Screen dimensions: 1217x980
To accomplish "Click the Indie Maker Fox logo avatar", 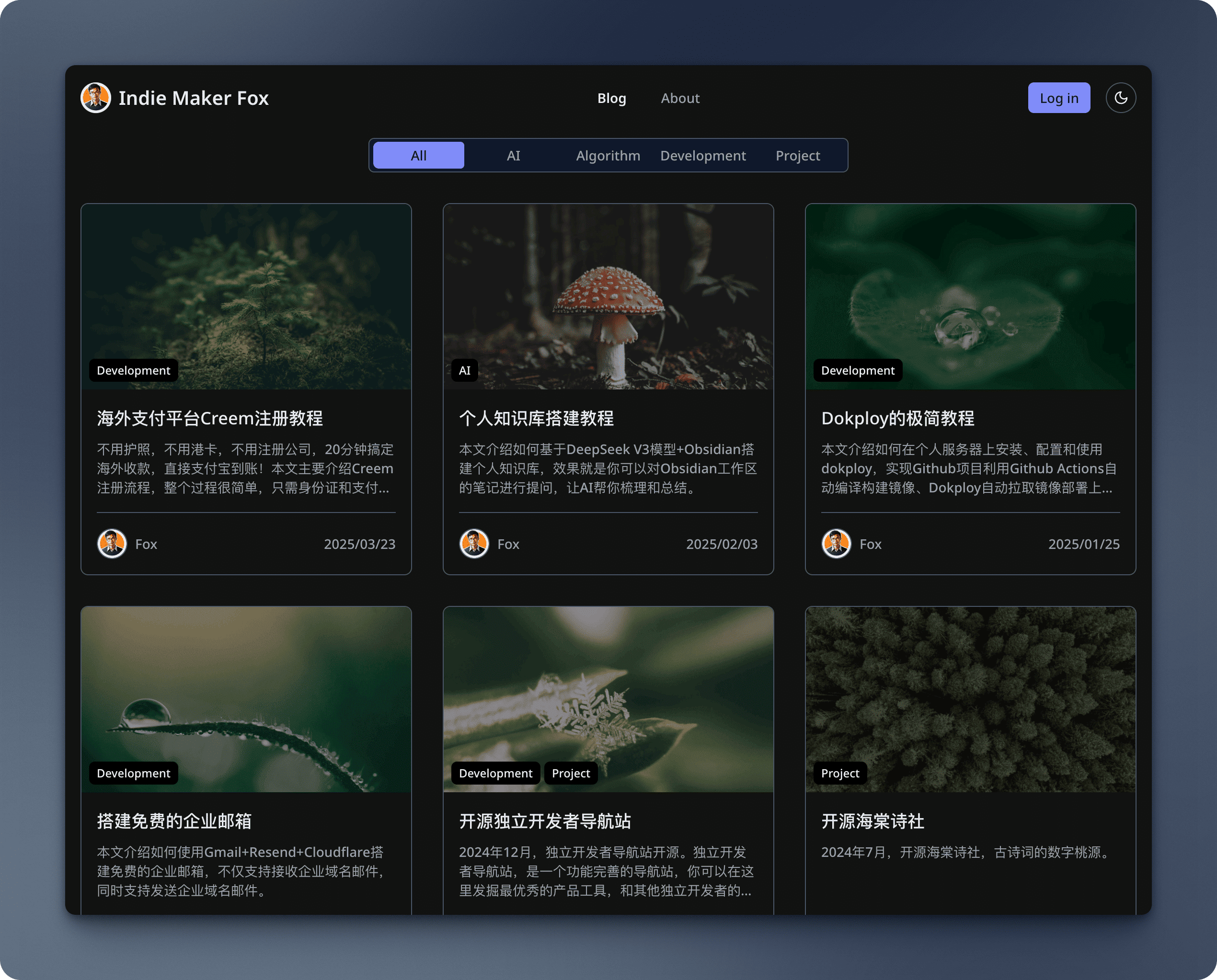I will [x=95, y=98].
